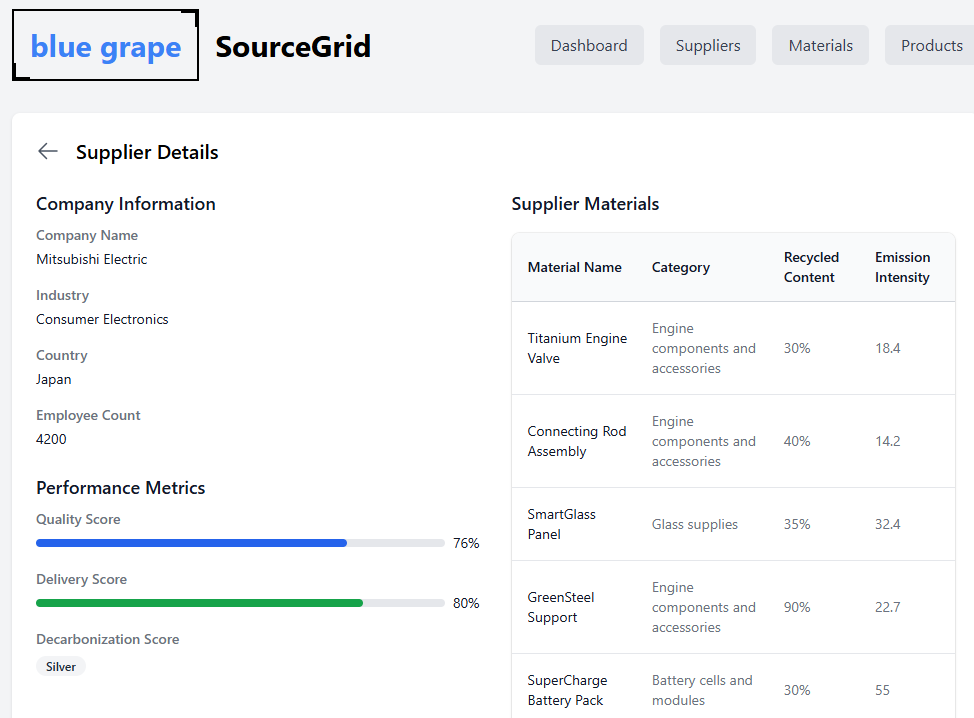The height and width of the screenshot is (718, 974).
Task: Select the Connecting Rod Assembly material
Action: 576,441
